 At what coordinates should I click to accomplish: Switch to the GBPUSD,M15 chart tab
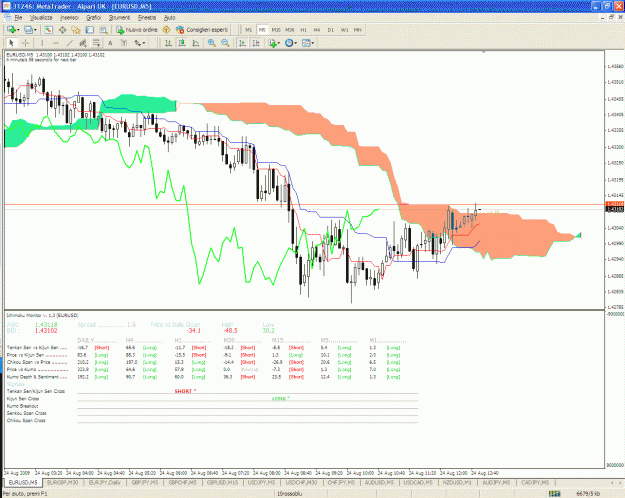tap(222, 482)
